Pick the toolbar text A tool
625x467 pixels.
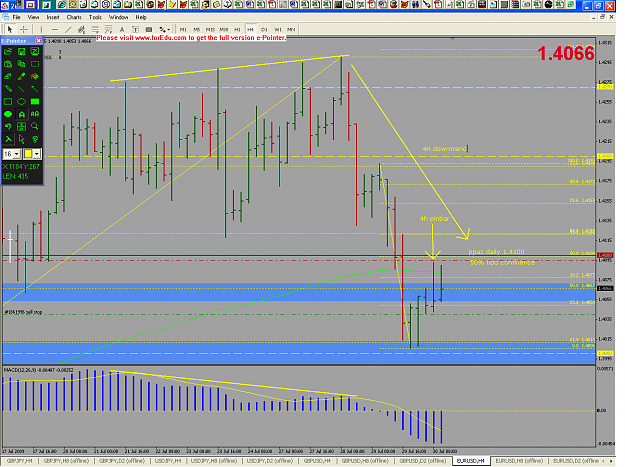tap(122, 29)
